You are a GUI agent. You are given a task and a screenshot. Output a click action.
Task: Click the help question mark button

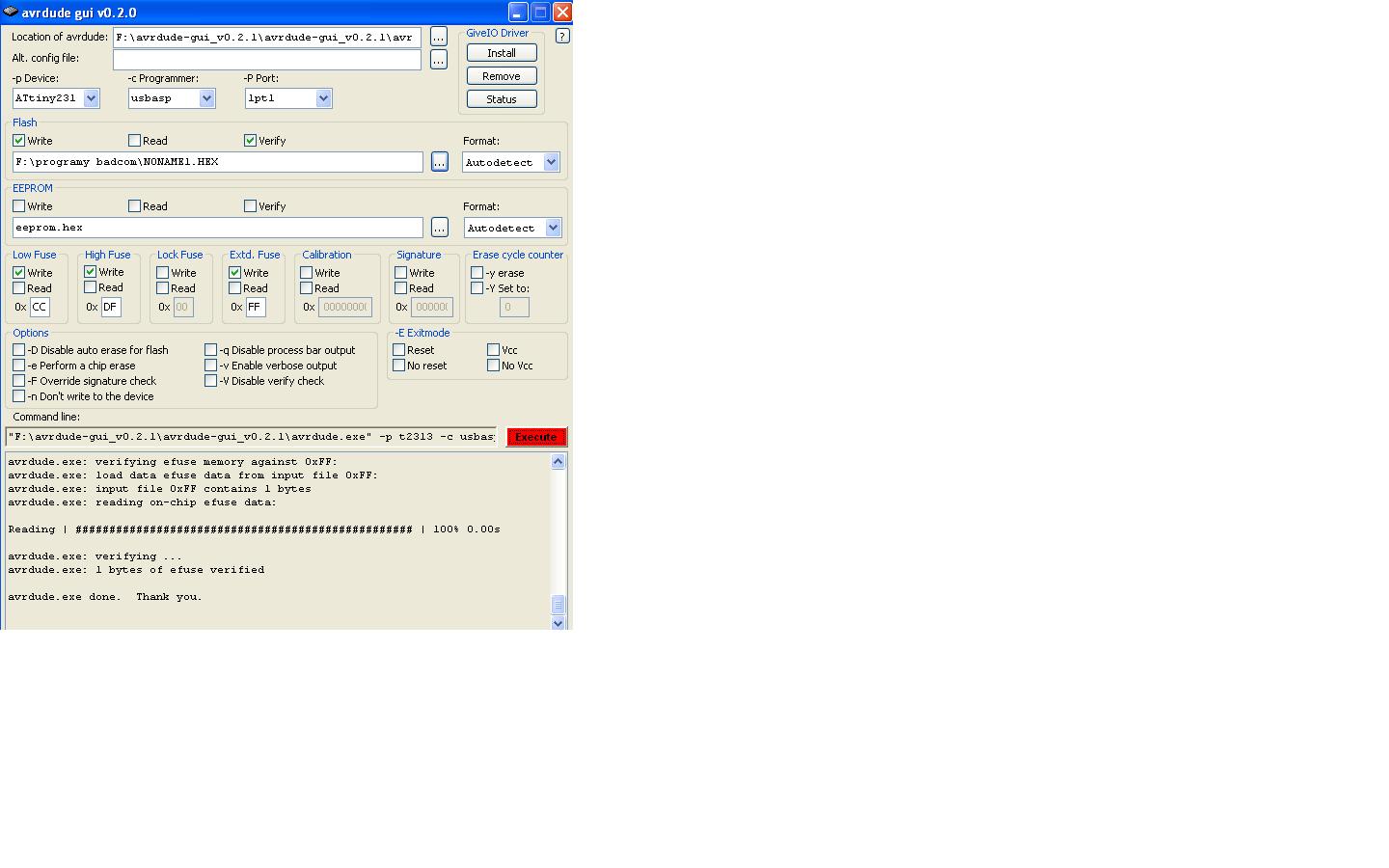tap(562, 36)
